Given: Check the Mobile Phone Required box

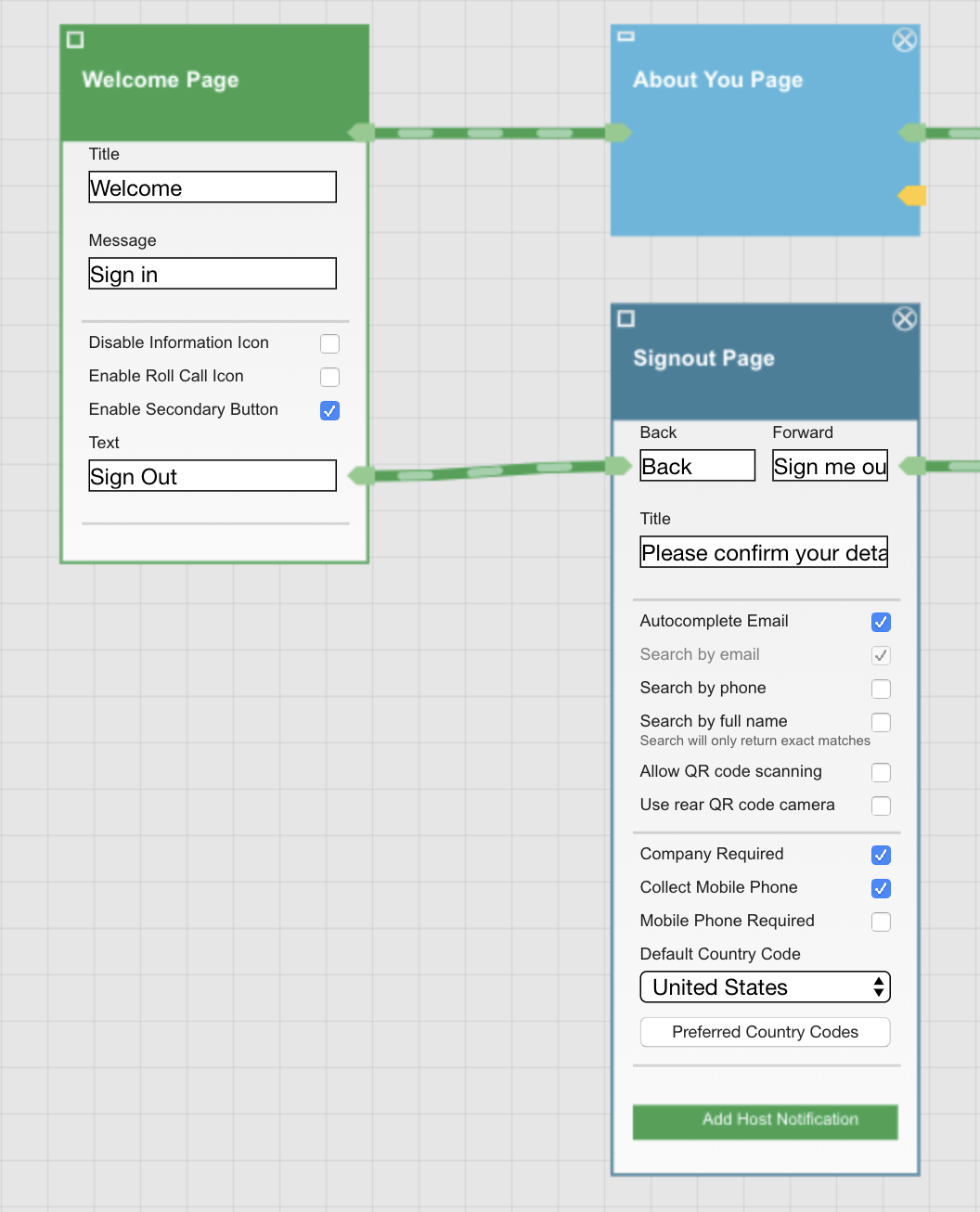Looking at the screenshot, I should [x=881, y=922].
